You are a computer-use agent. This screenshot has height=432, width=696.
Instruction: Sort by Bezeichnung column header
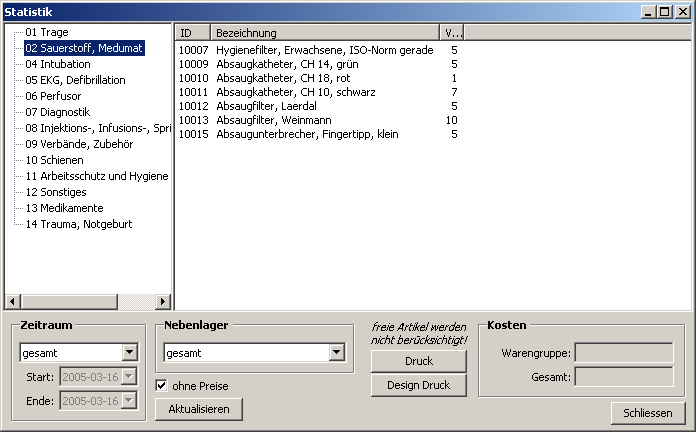coord(325,33)
